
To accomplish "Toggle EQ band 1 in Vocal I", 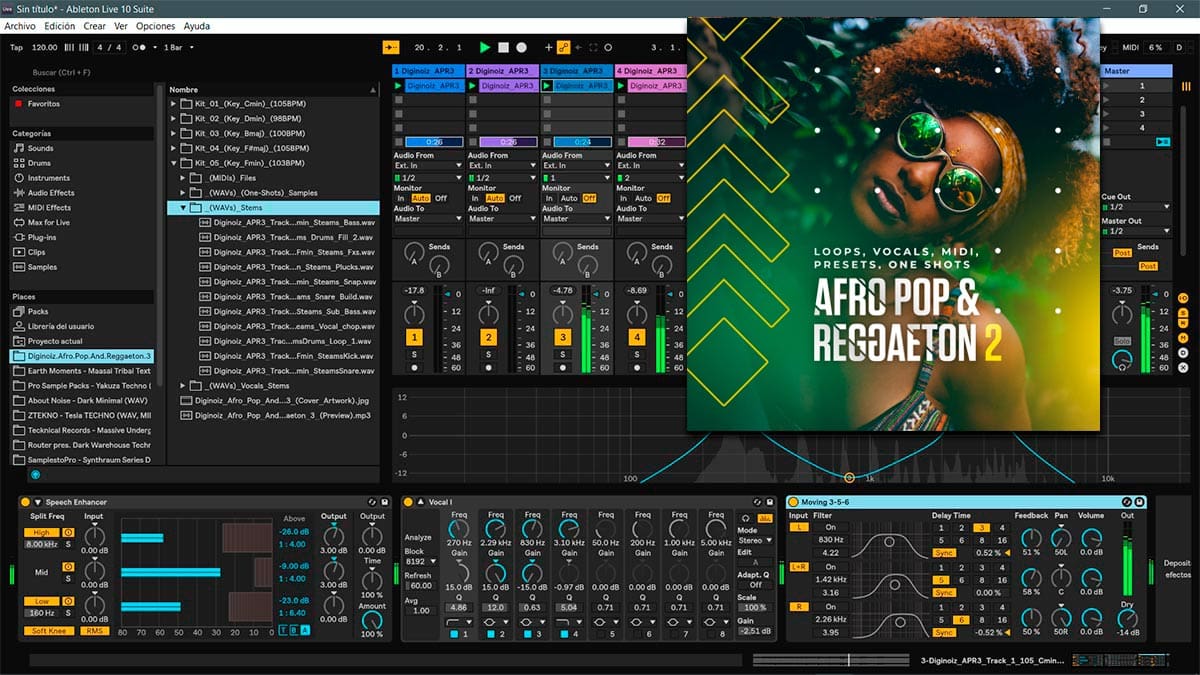I will point(452,634).
